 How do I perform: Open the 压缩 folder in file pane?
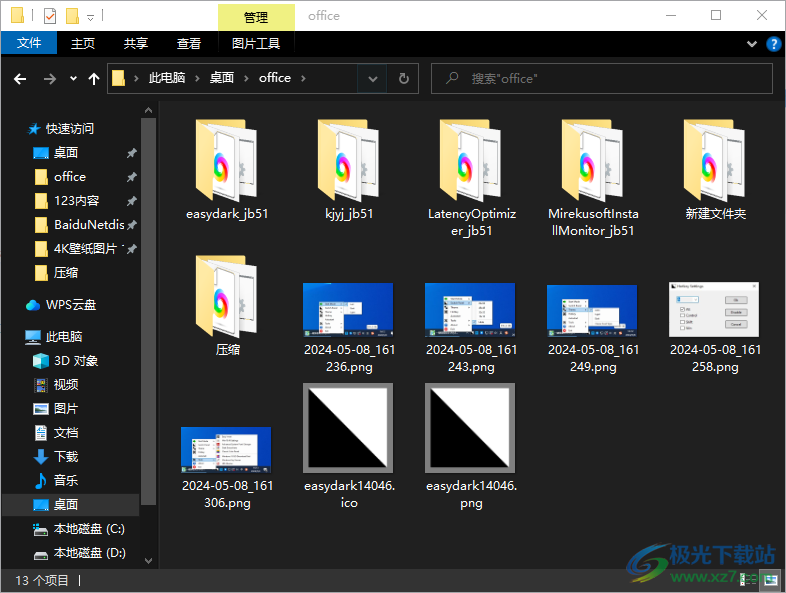(227, 306)
